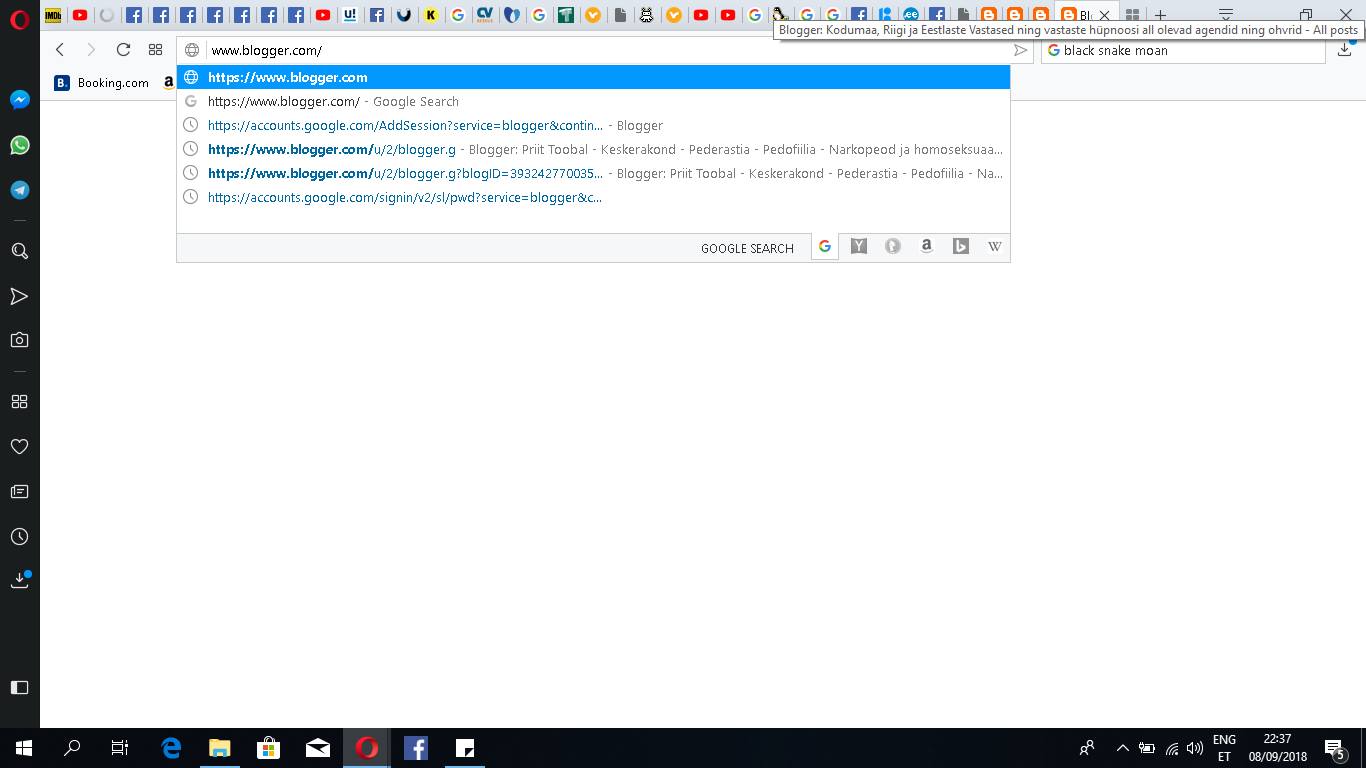This screenshot has width=1366, height=768.
Task: Switch to the IMDb tab
Action: pos(53,15)
